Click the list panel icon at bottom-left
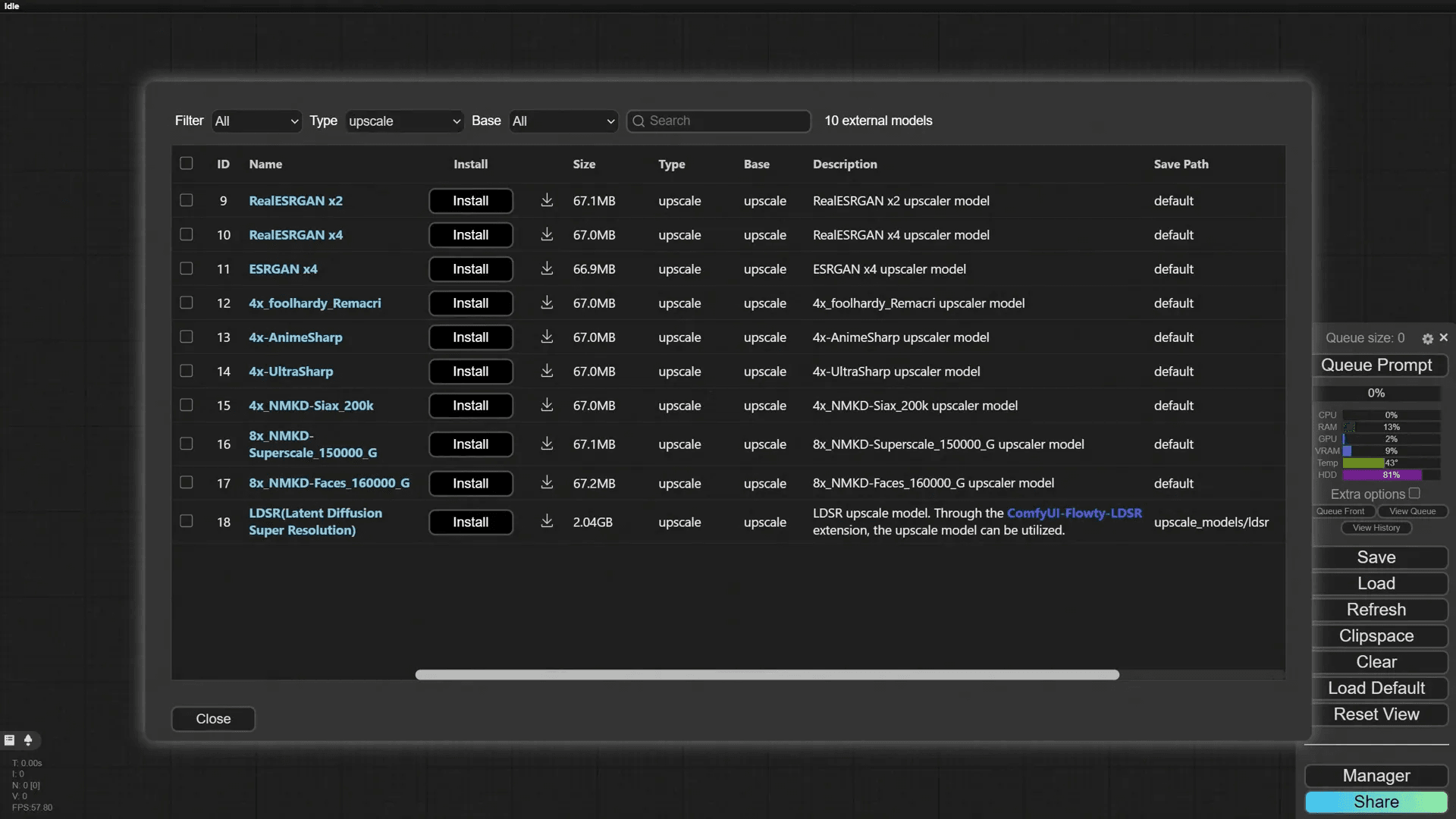This screenshot has width=1456, height=819. (10, 739)
